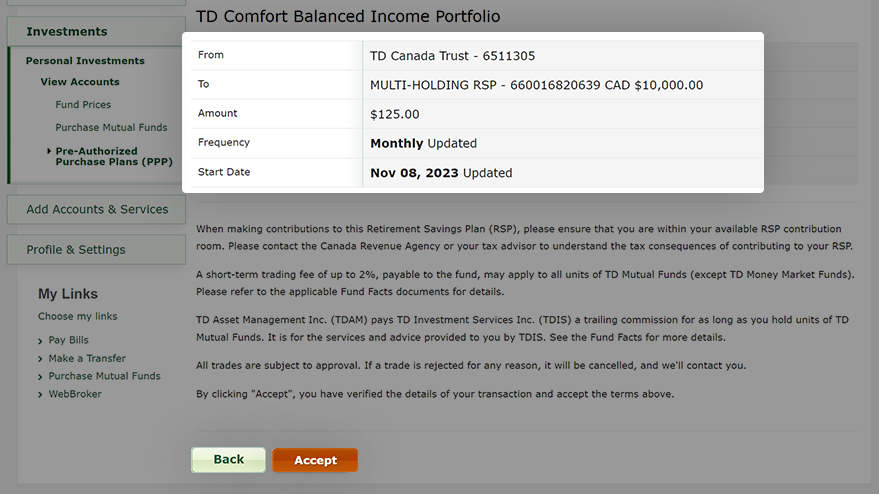This screenshot has width=879, height=494.
Task: Click the 'Amount' row label
Action: pyautogui.click(x=218, y=113)
